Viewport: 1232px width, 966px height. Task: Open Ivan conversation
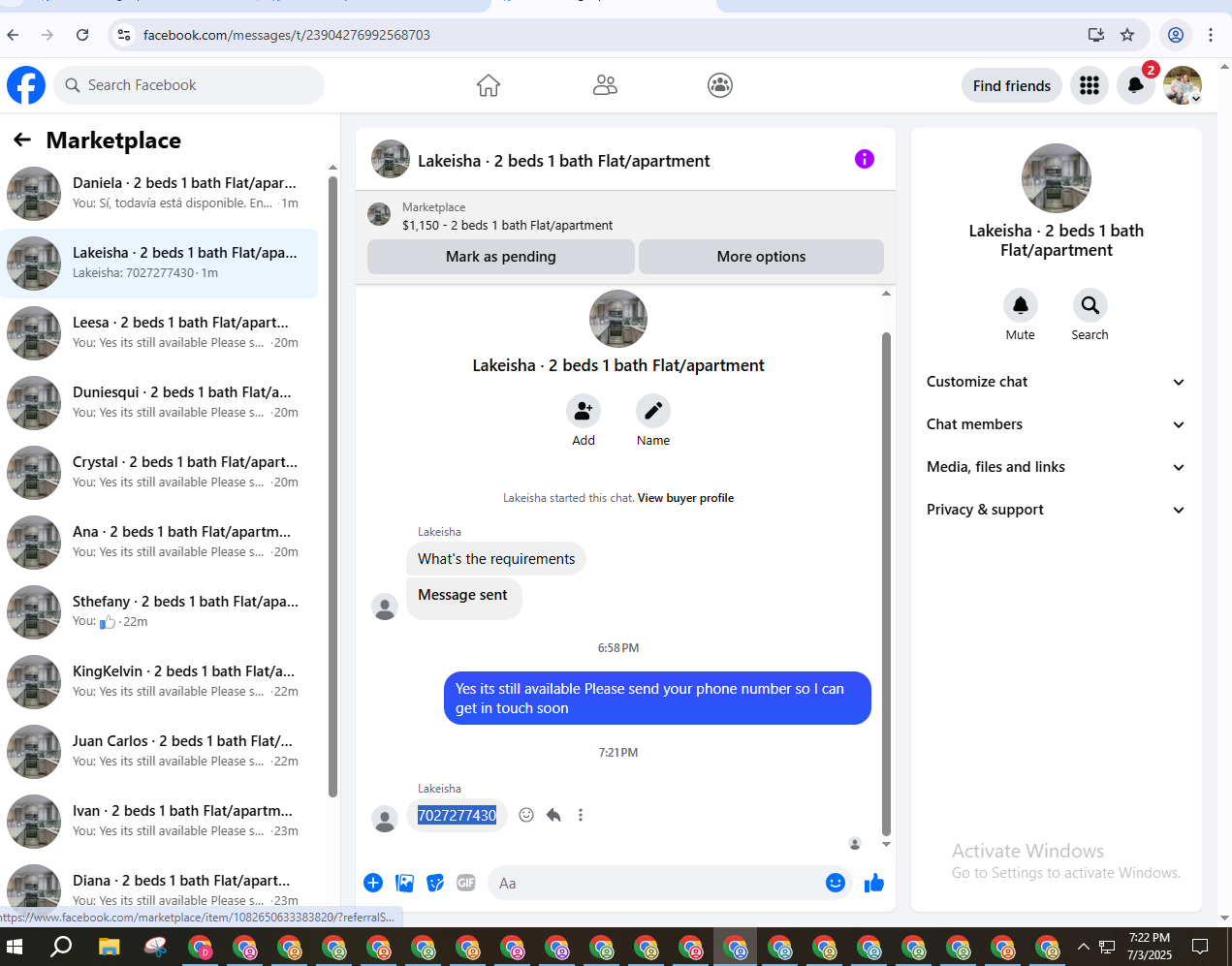click(159, 822)
